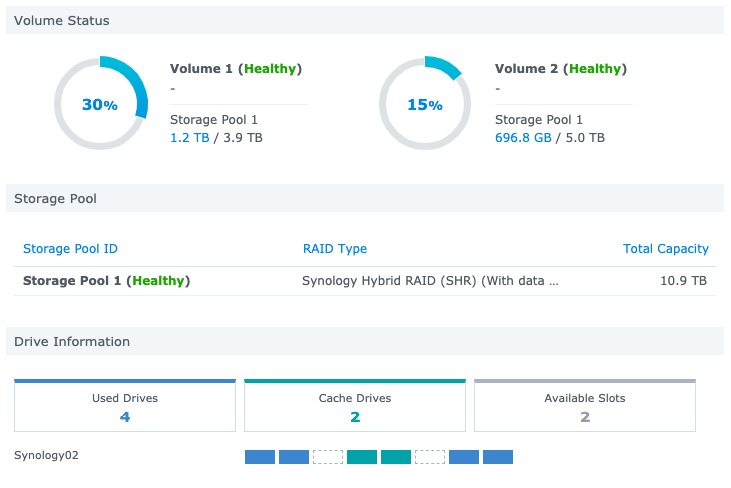
Task: Select the second empty dashed drive slot
Action: pyautogui.click(x=430, y=457)
